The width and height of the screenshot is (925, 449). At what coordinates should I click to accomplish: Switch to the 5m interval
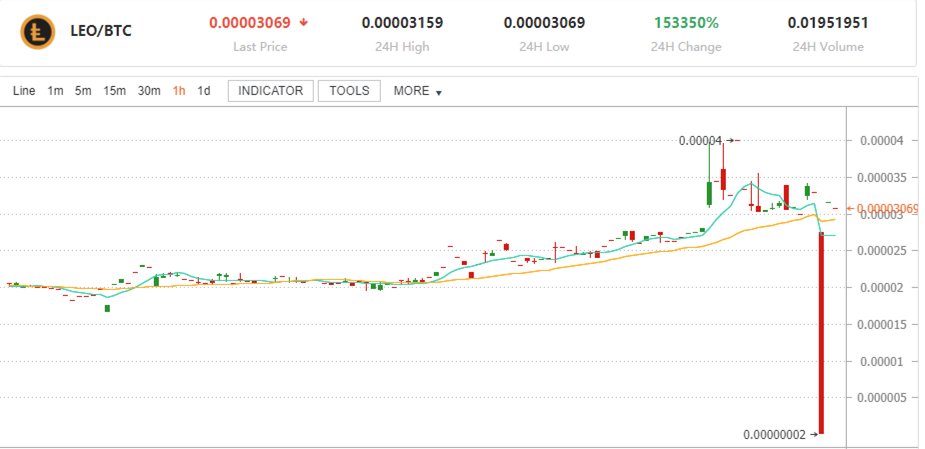pyautogui.click(x=83, y=91)
